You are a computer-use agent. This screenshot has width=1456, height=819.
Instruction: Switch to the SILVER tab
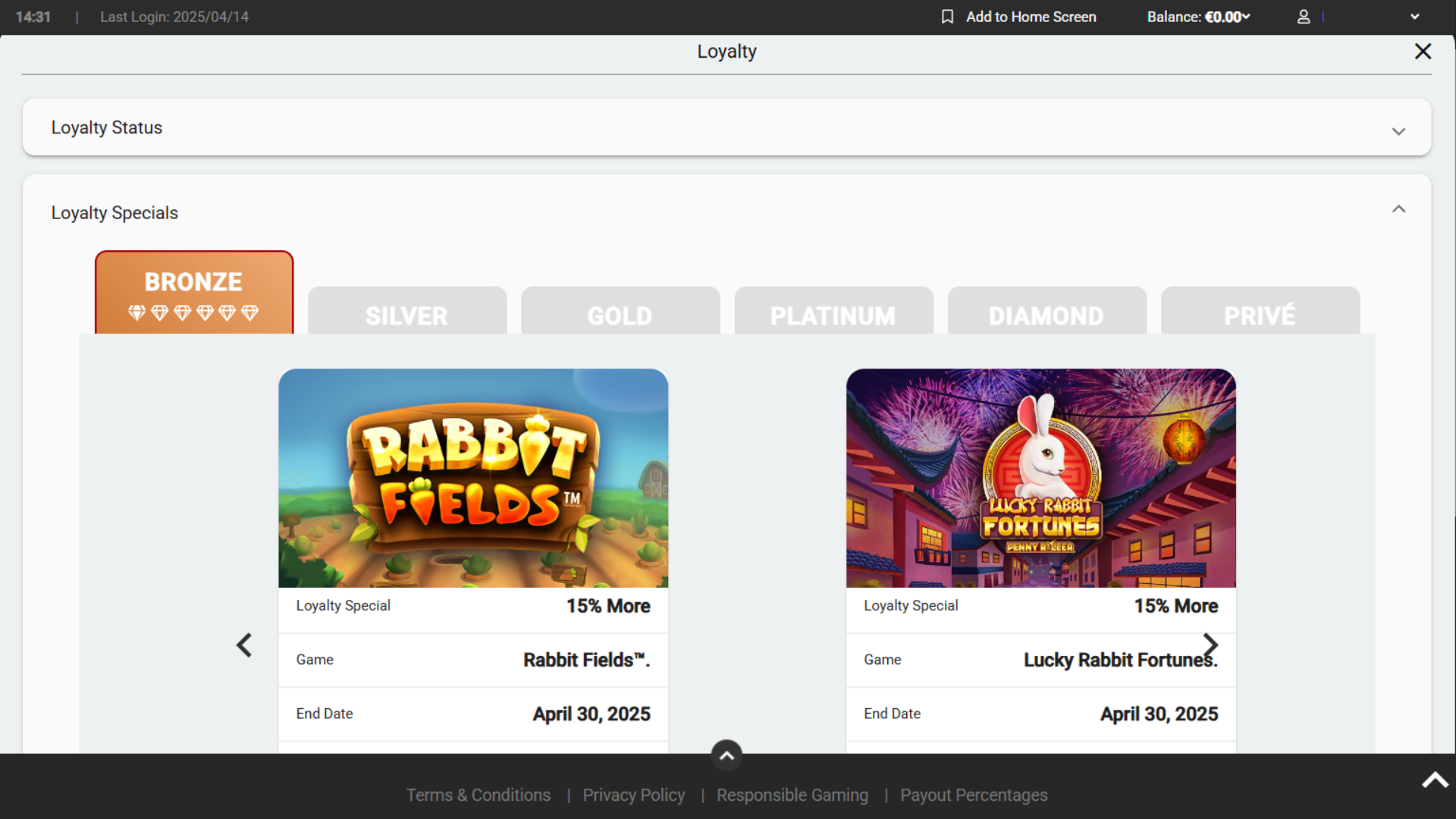[x=407, y=310]
